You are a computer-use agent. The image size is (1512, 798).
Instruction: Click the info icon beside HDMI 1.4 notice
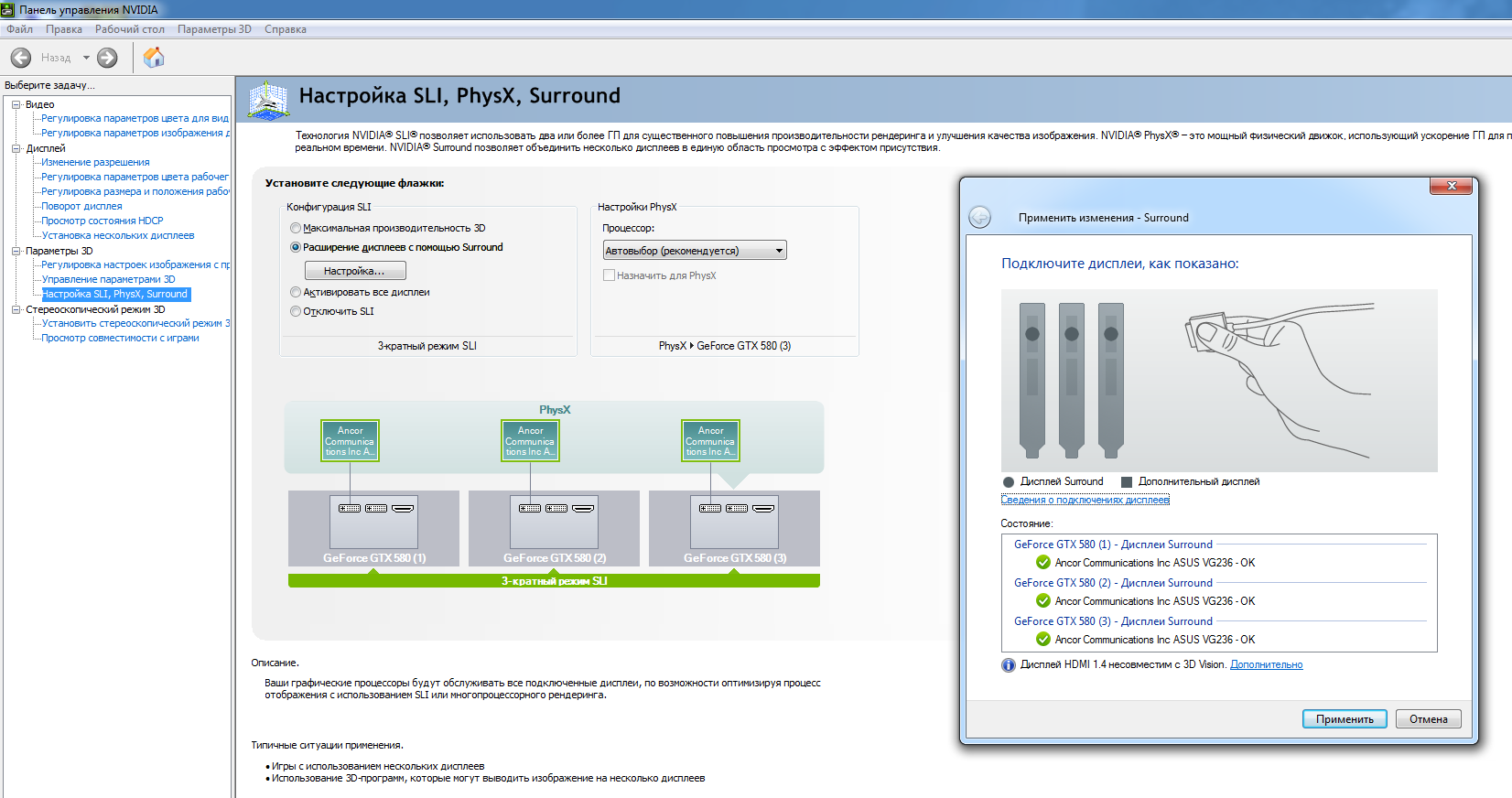(x=1008, y=665)
